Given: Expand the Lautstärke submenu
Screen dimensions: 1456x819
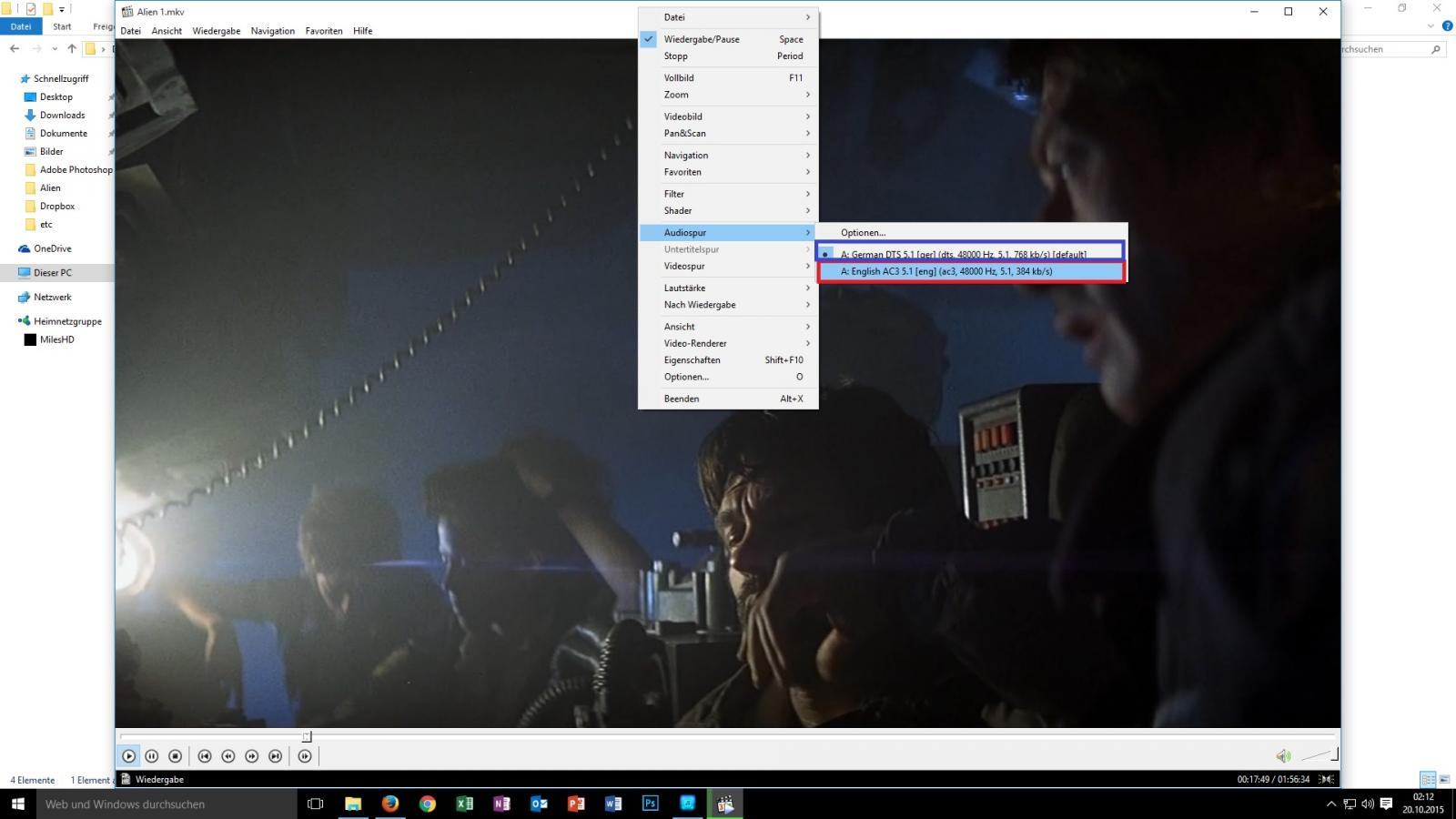Looking at the screenshot, I should (x=728, y=288).
